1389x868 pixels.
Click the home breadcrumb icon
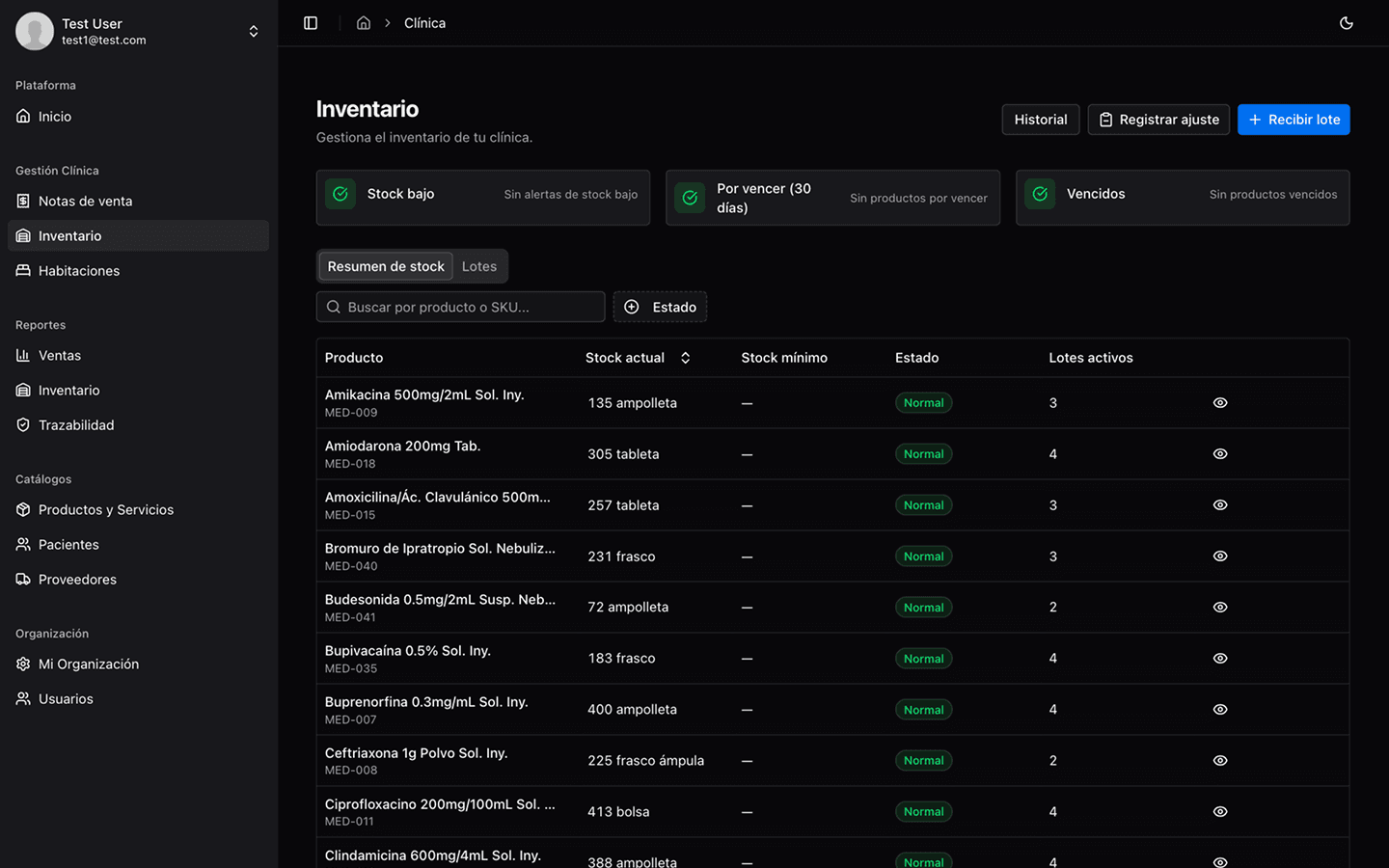(364, 23)
